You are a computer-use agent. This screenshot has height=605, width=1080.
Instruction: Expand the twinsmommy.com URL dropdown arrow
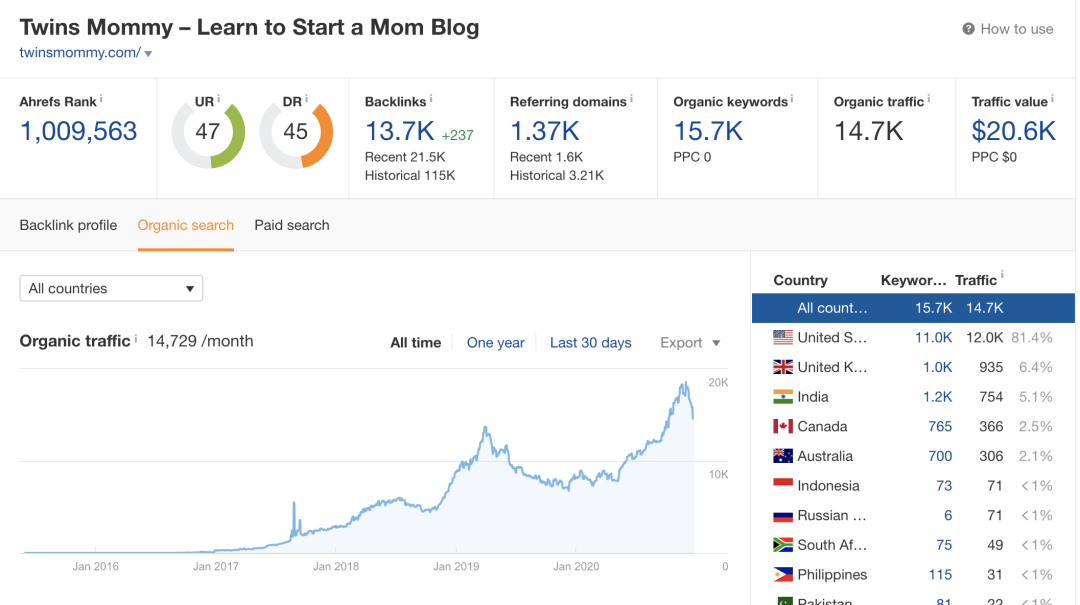pyautogui.click(x=148, y=54)
